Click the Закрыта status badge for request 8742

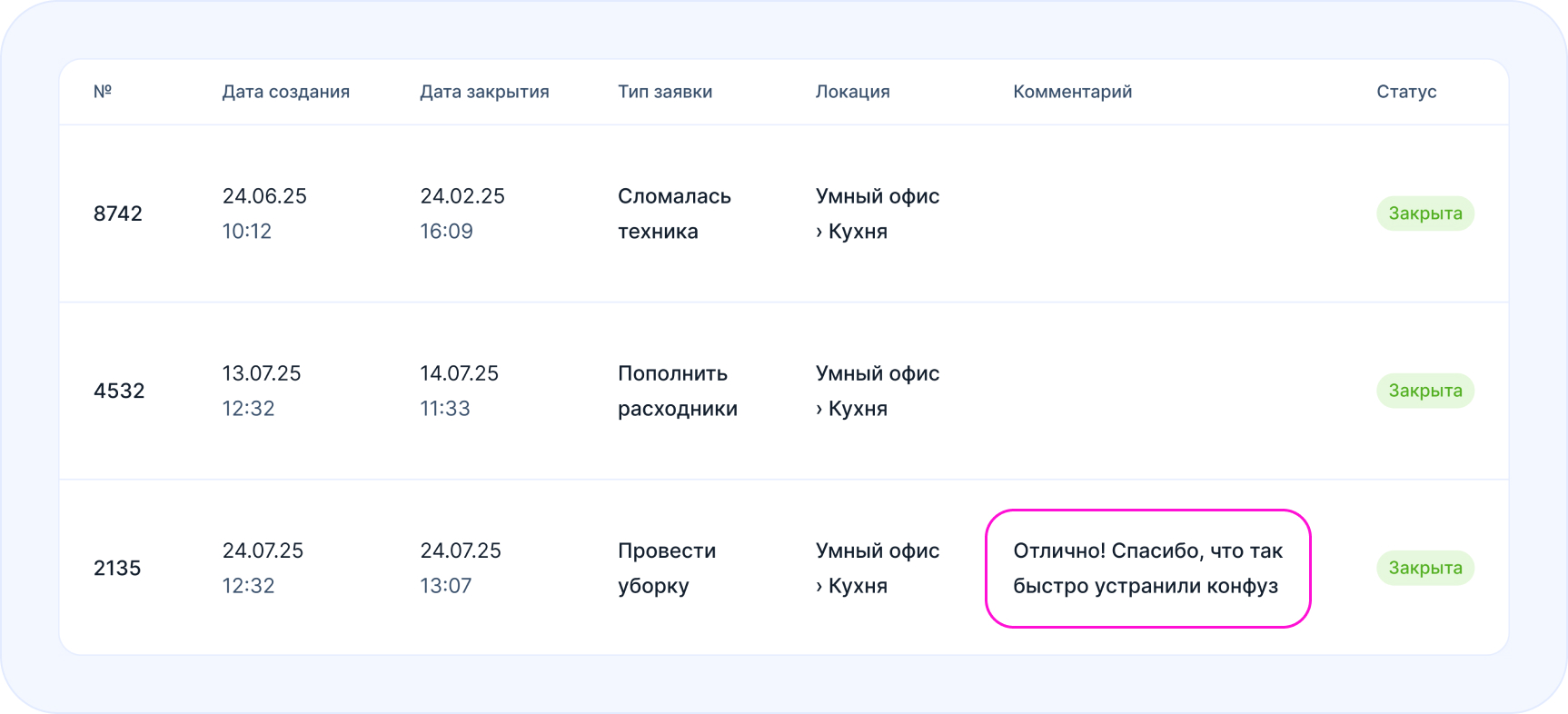point(1424,213)
